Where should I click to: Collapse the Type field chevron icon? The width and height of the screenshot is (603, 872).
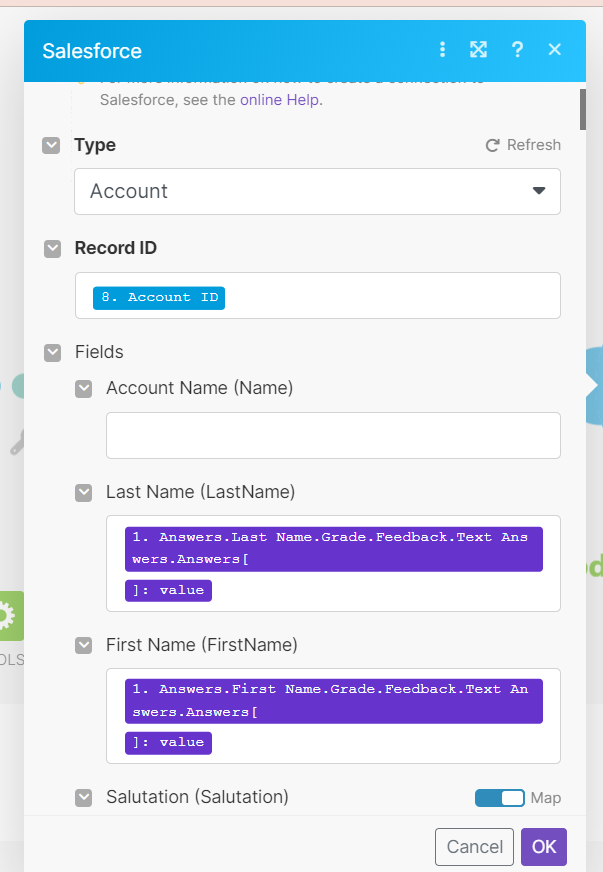(x=51, y=146)
